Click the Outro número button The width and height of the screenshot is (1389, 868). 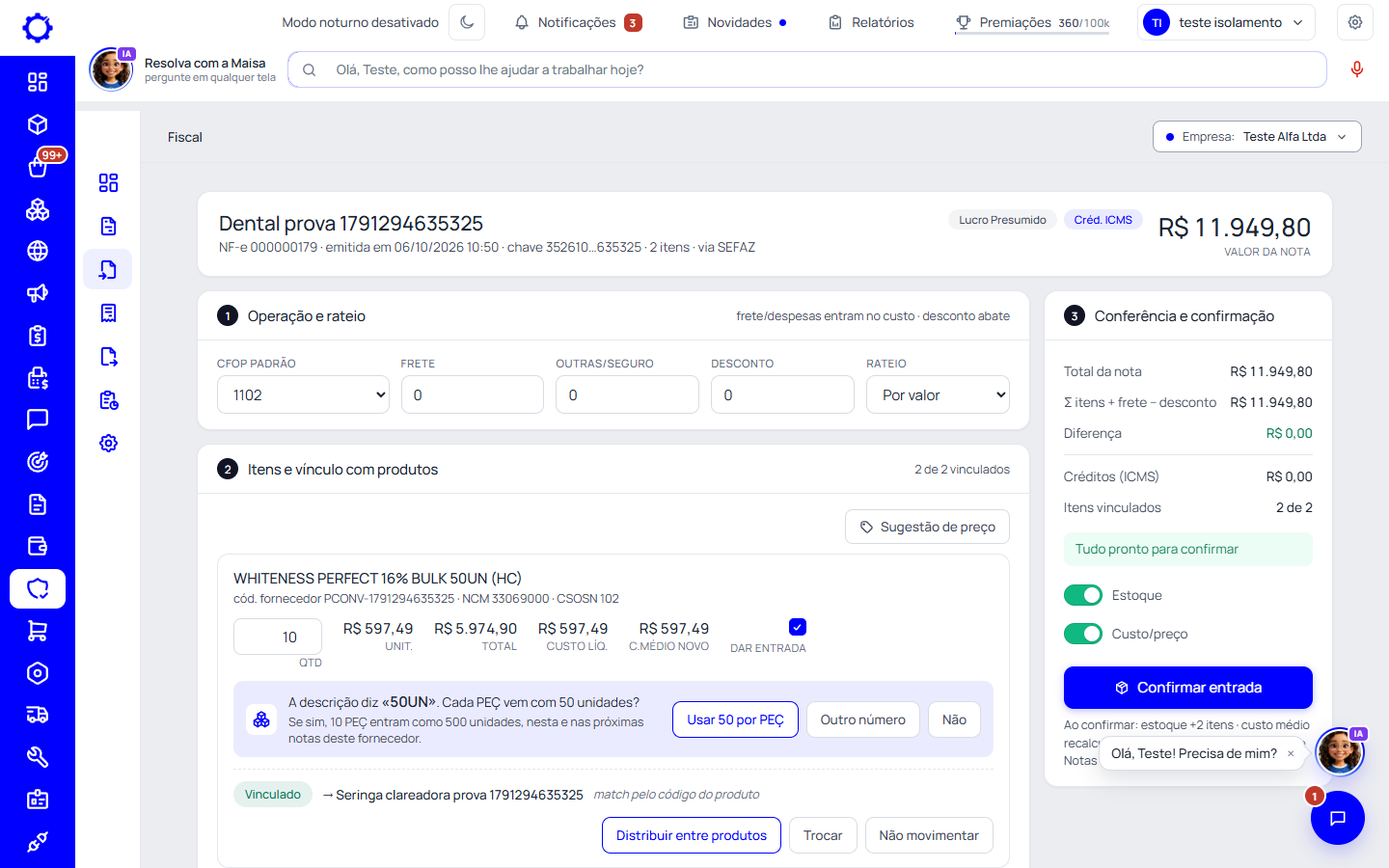point(862,719)
